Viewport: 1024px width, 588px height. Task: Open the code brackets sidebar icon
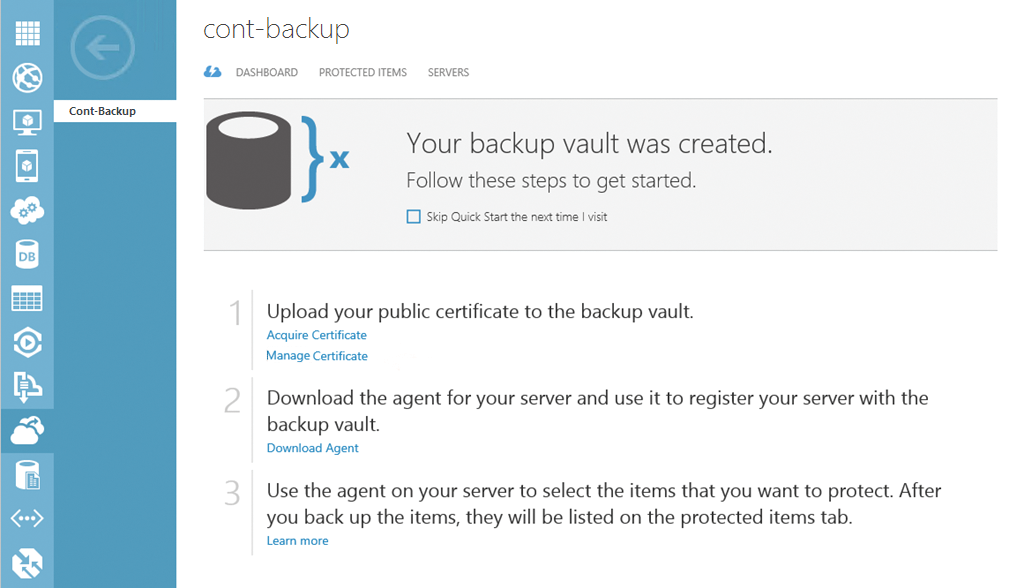27,518
